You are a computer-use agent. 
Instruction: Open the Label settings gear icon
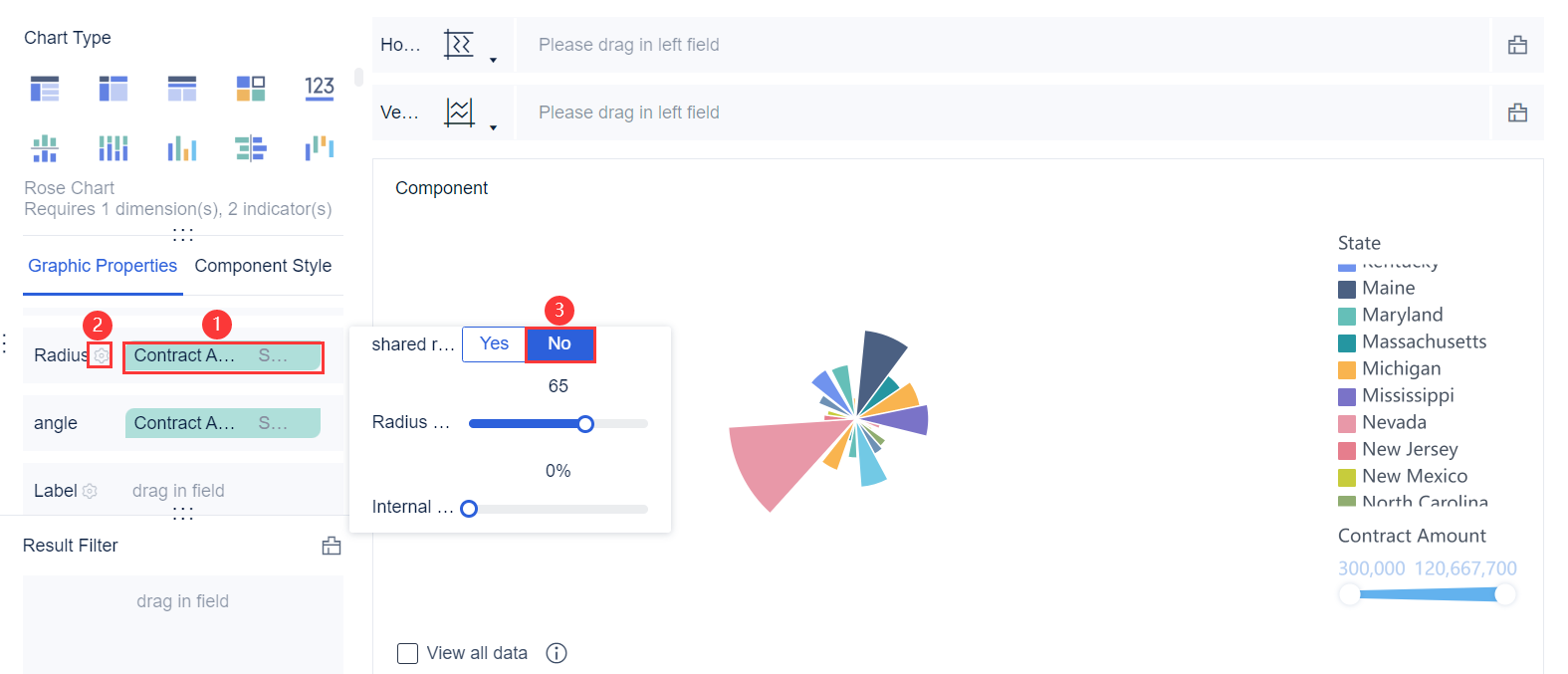(90, 490)
